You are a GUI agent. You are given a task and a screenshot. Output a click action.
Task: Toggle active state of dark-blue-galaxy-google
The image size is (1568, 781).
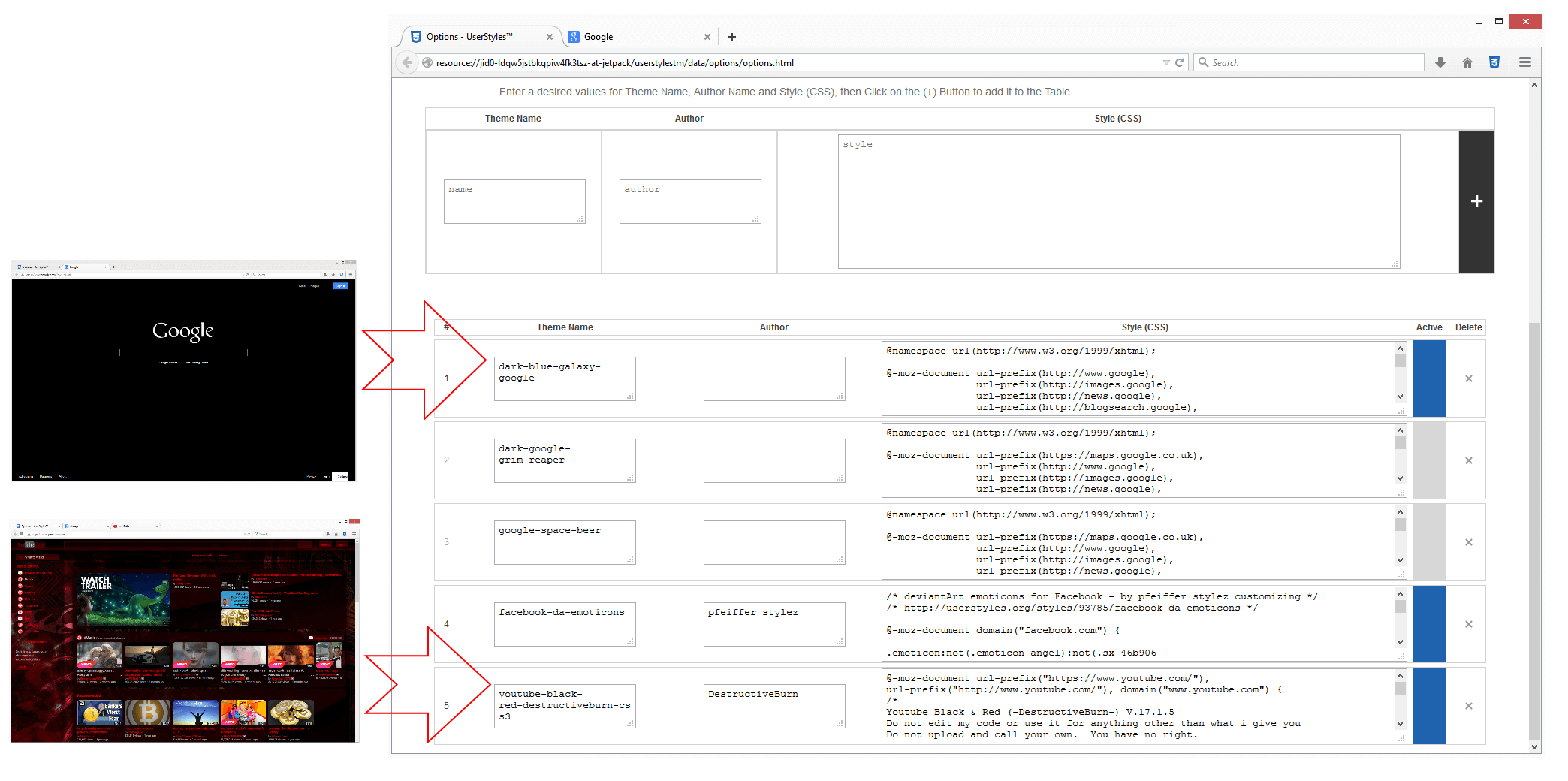[x=1429, y=378]
